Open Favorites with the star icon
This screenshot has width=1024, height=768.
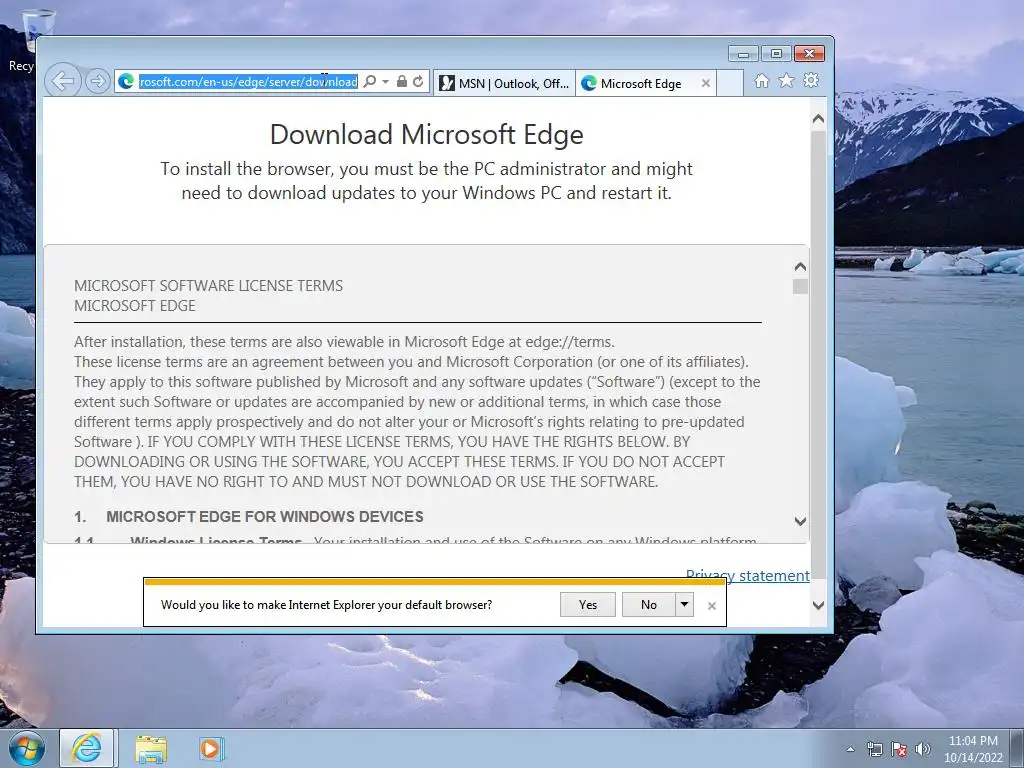click(786, 81)
